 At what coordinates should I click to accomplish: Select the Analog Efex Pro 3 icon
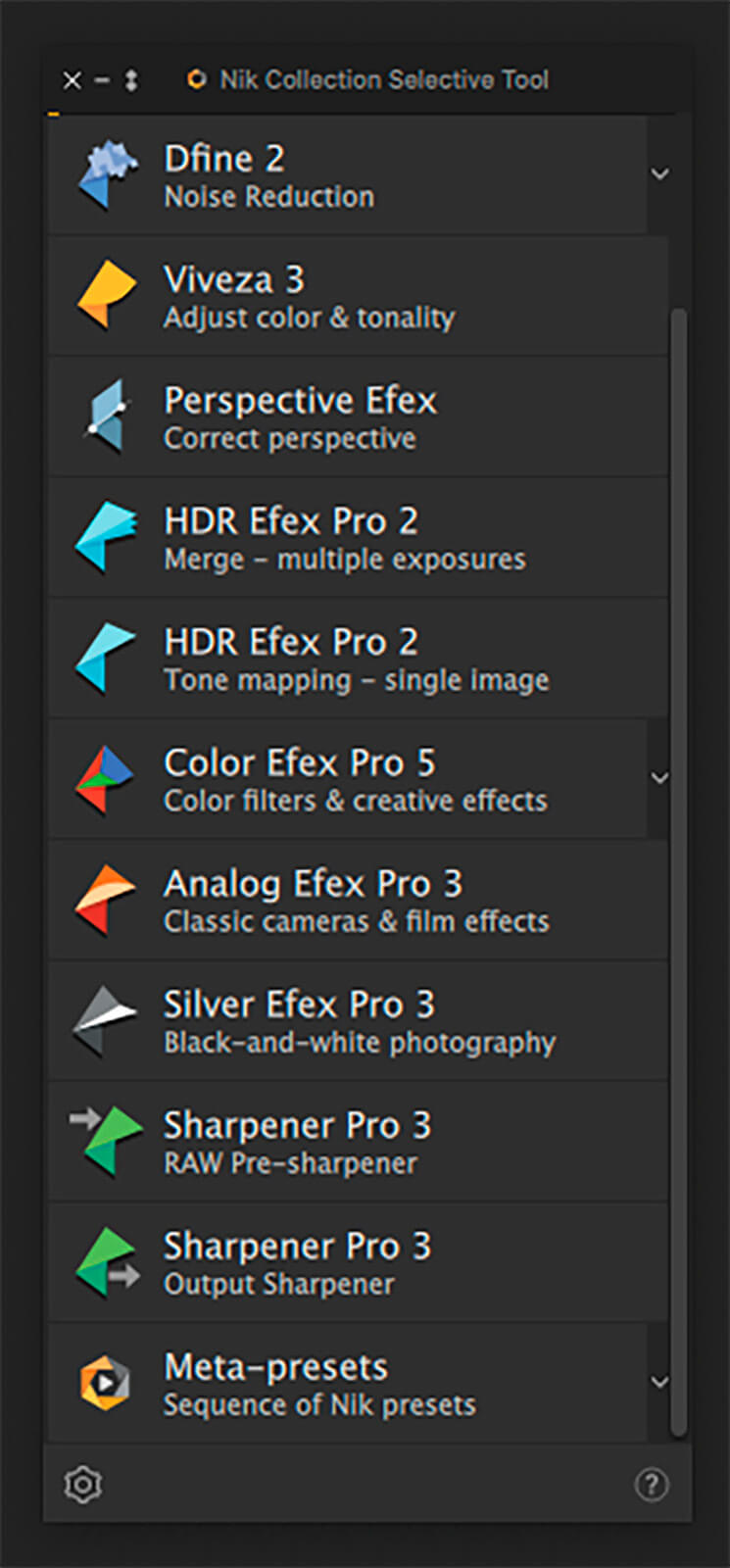click(106, 901)
